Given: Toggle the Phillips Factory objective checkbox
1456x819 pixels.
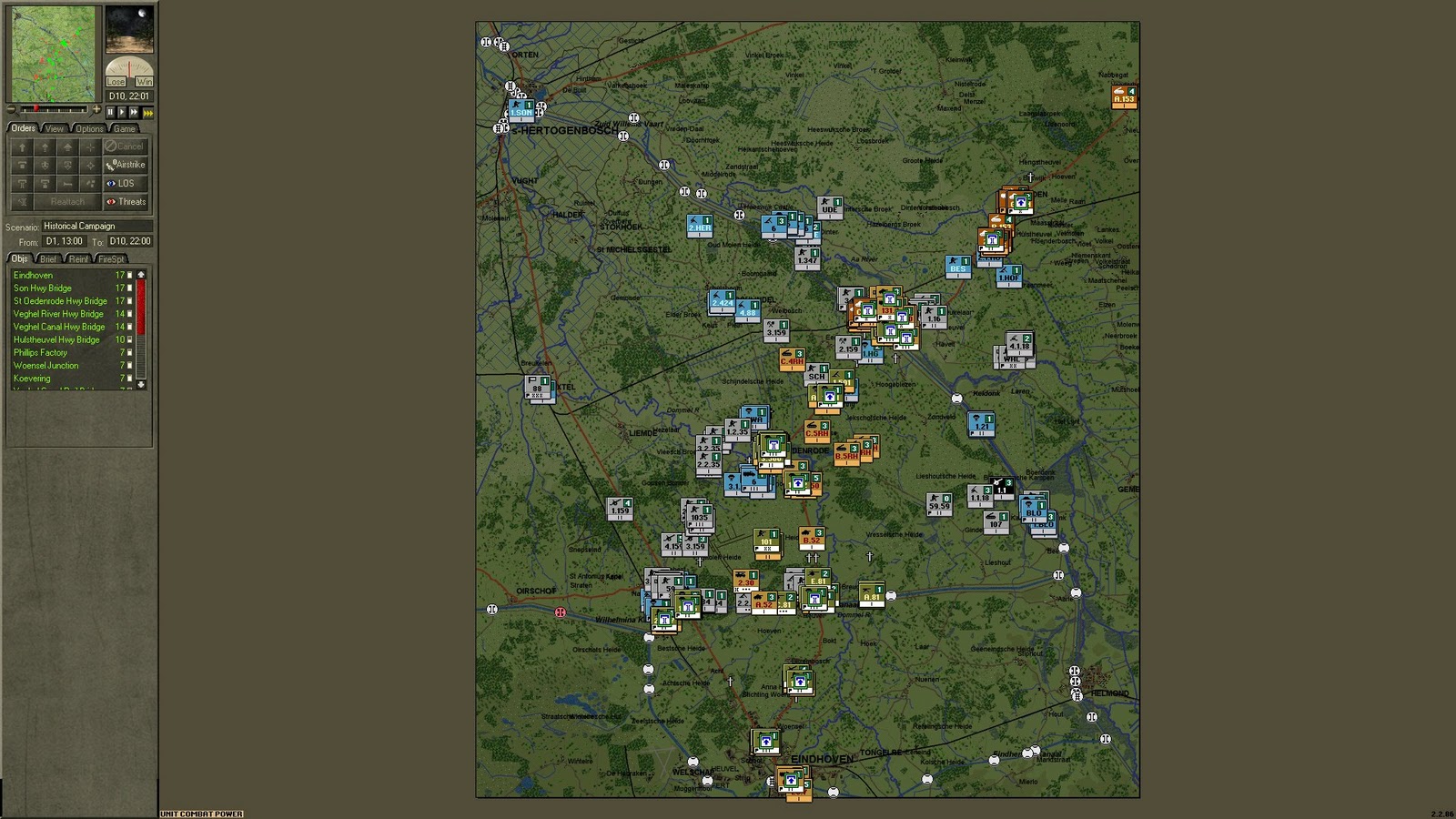Looking at the screenshot, I should (129, 352).
